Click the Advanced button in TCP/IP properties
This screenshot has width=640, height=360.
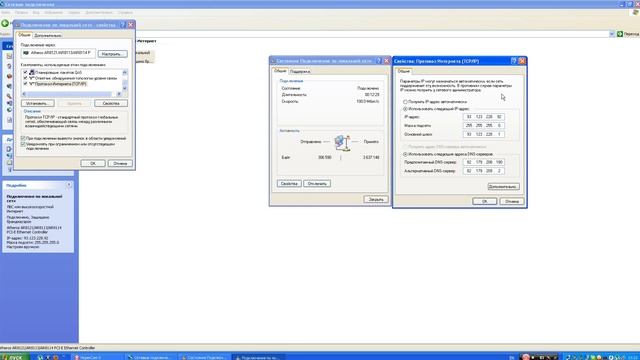point(504,187)
